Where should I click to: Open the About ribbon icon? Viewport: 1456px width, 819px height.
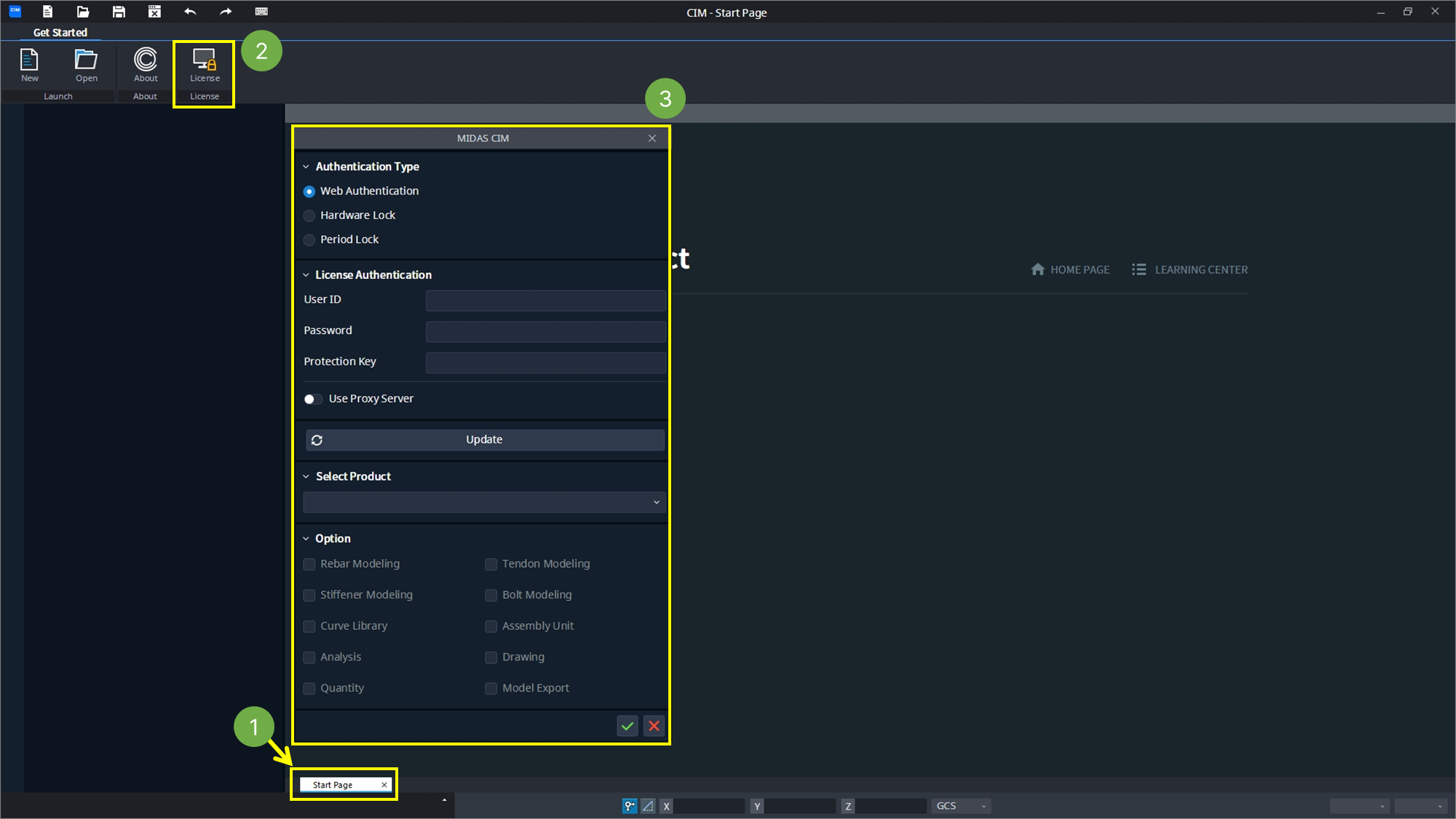click(146, 65)
